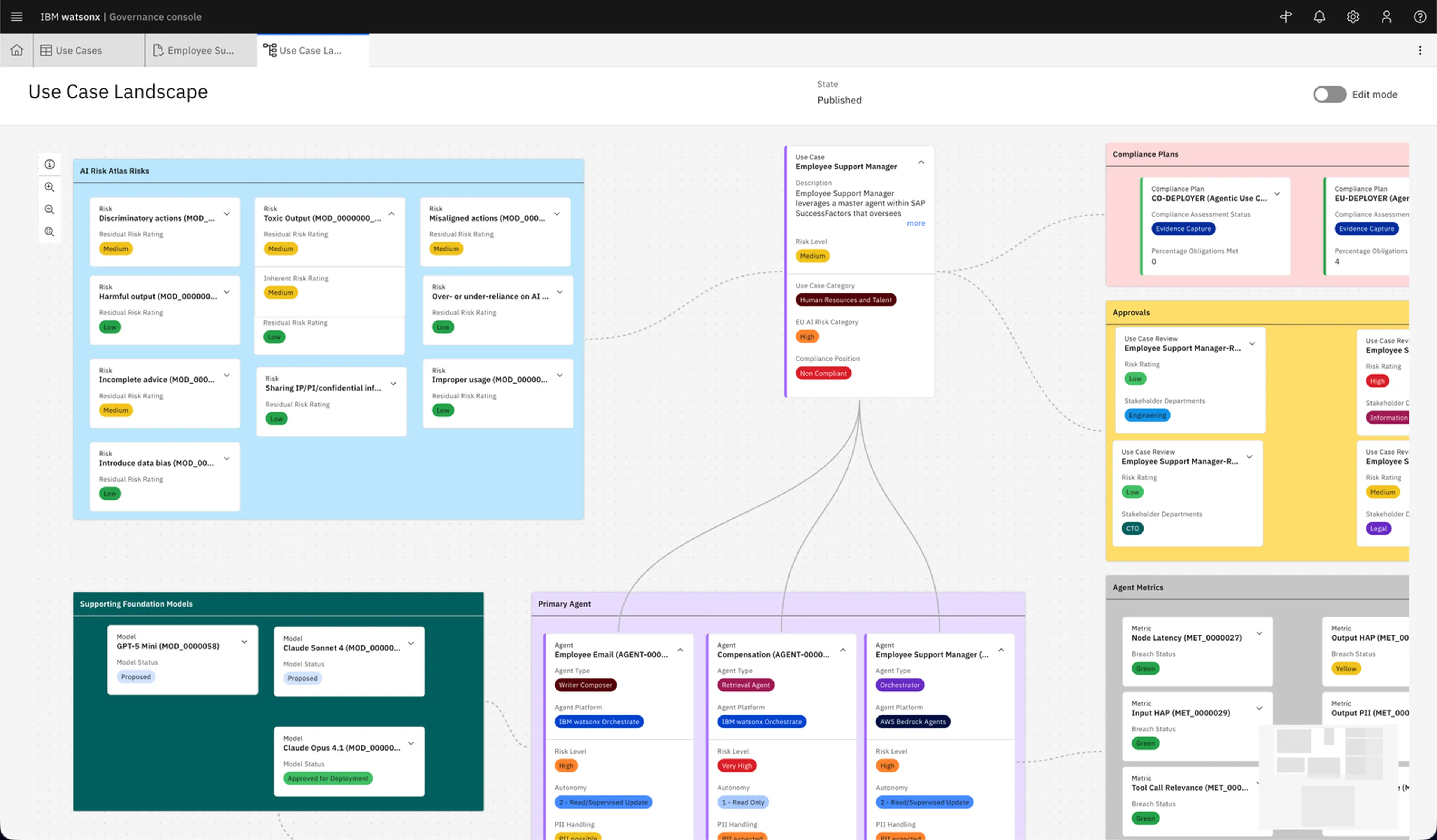Viewport: 1437px width, 840px height.
Task: Click the Evidence Capture tag in CO-DEPLOYER
Action: [1183, 229]
